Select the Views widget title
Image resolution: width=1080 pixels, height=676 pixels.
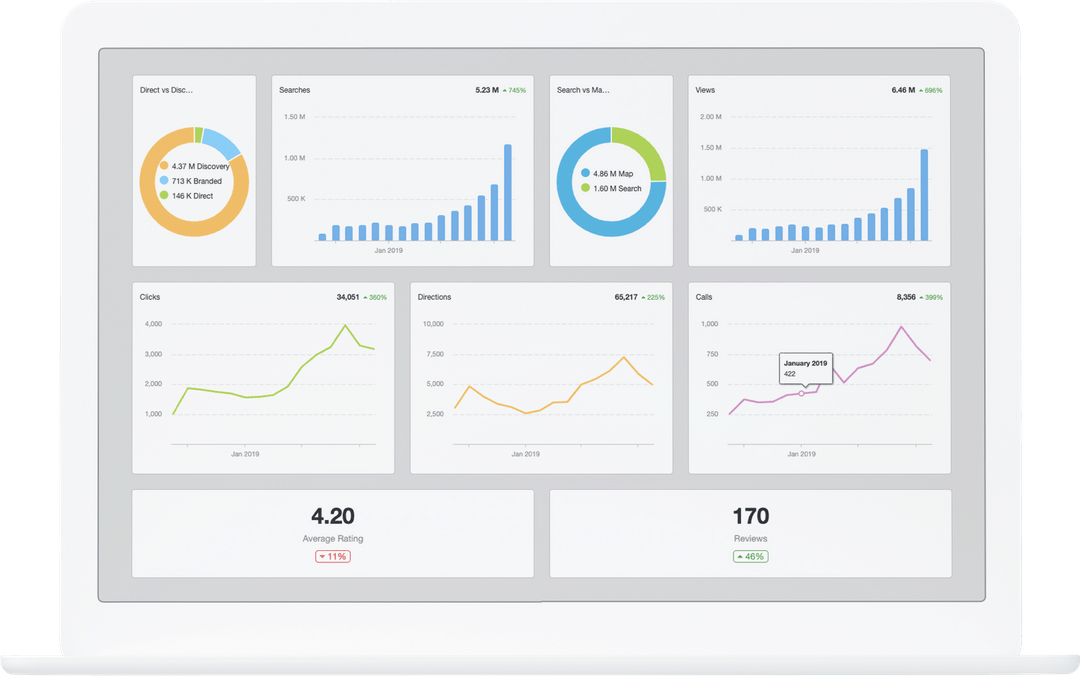click(705, 90)
